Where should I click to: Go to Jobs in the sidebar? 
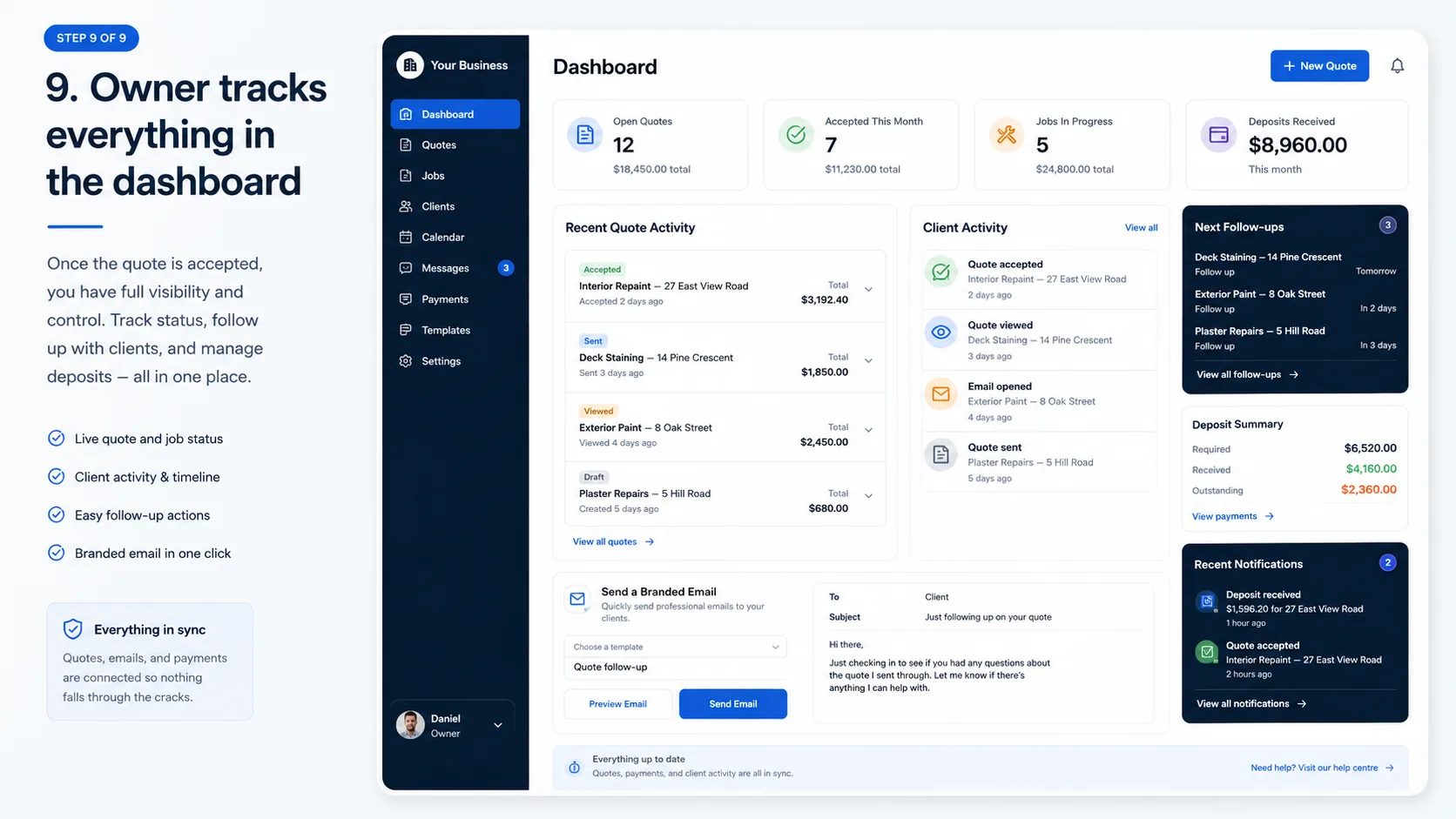(455, 176)
